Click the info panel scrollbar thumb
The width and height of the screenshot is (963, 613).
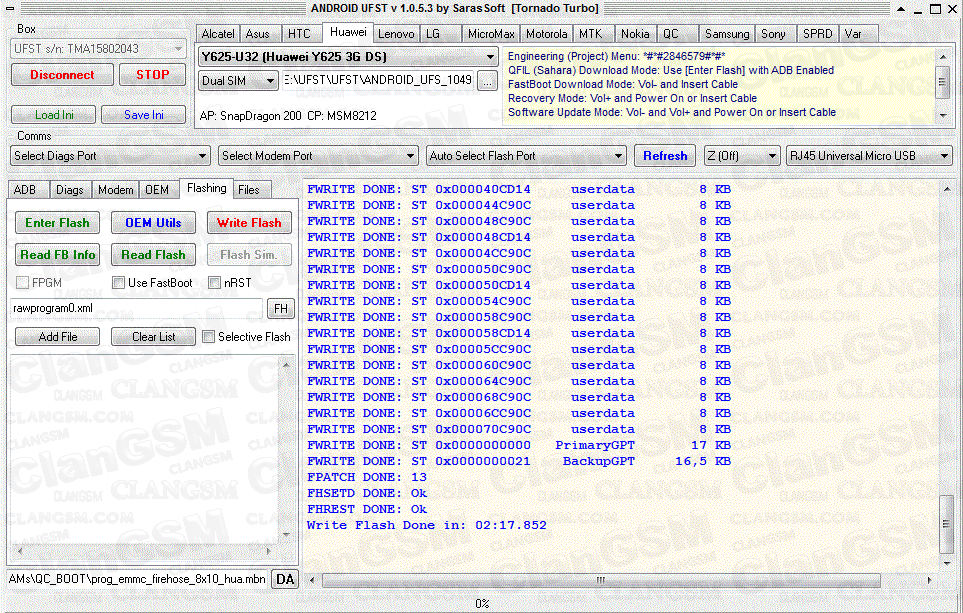tap(942, 82)
